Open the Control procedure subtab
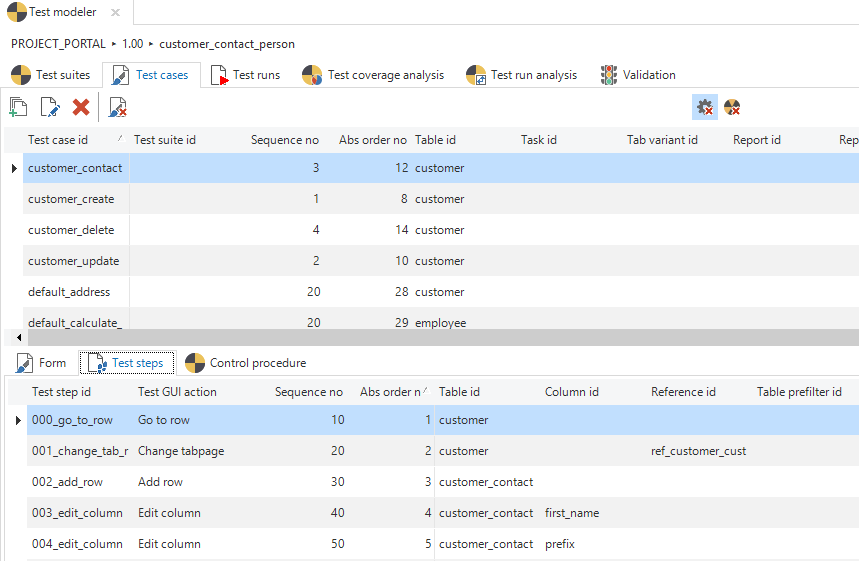 (246, 363)
